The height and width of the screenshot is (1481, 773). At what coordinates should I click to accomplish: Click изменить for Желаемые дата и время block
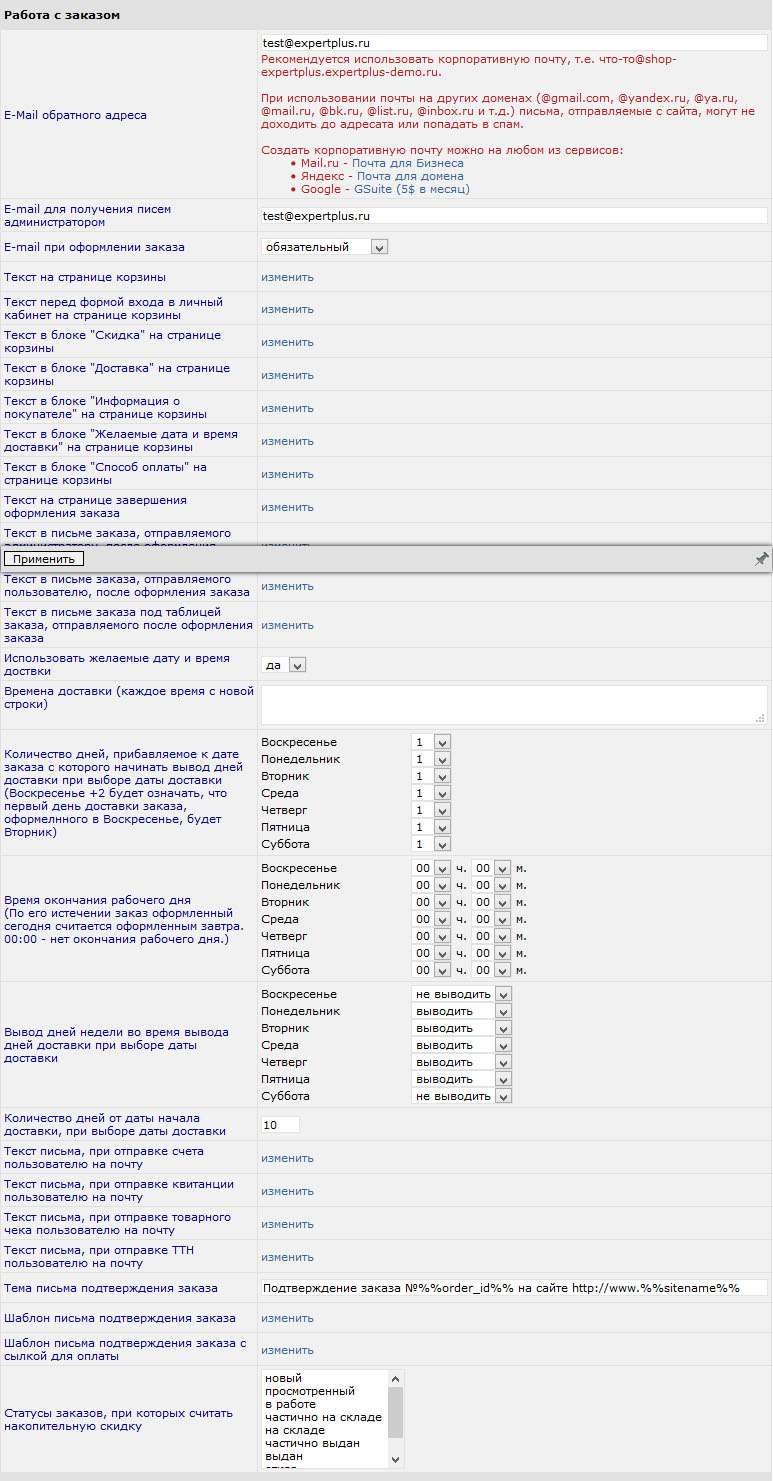point(287,441)
